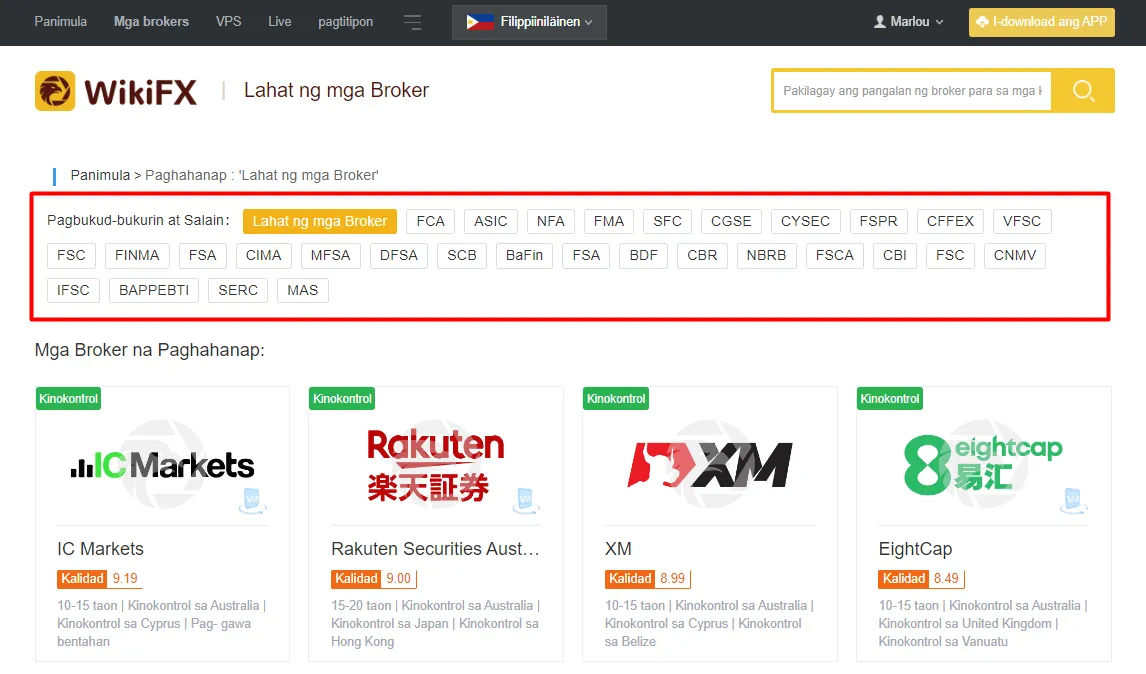
Task: Filter brokers by CFFEX
Action: [950, 221]
